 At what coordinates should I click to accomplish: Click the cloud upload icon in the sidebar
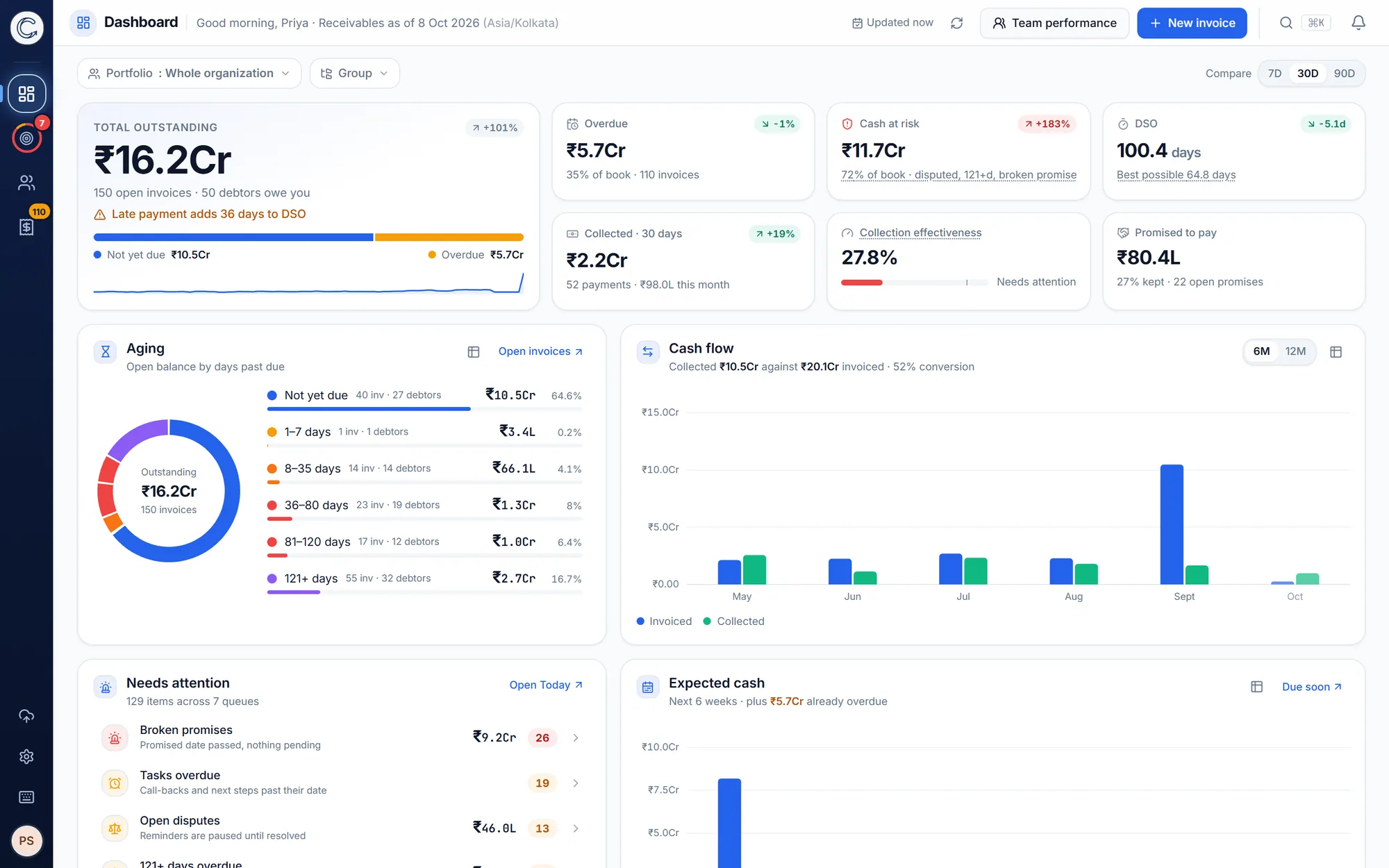[26, 716]
